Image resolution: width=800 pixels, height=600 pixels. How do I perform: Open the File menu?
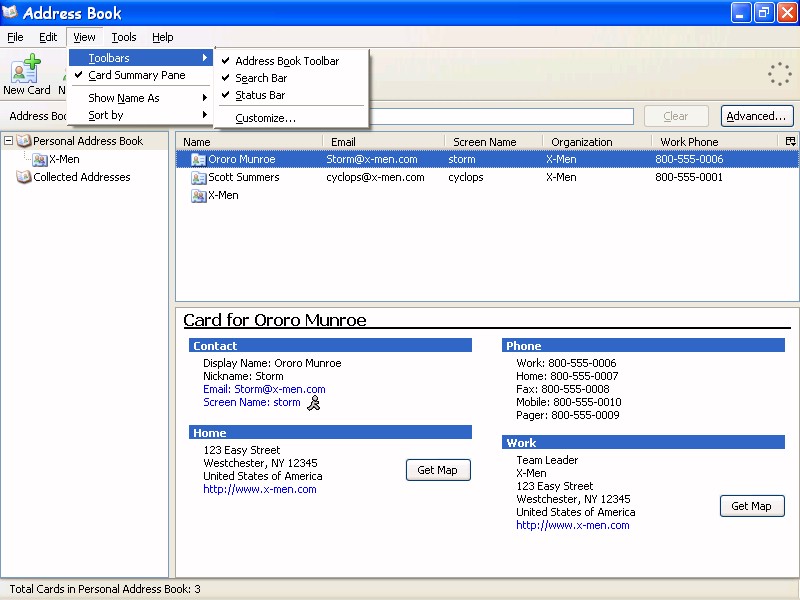(x=15, y=37)
